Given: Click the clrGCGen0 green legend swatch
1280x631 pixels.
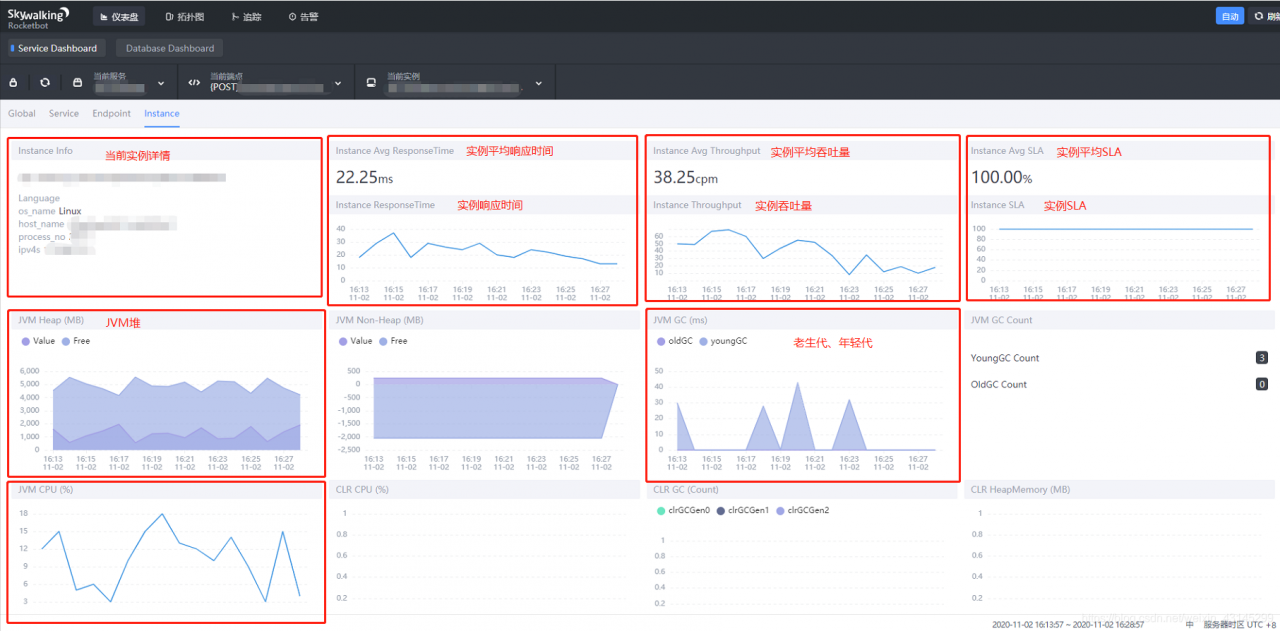Looking at the screenshot, I should [x=661, y=510].
